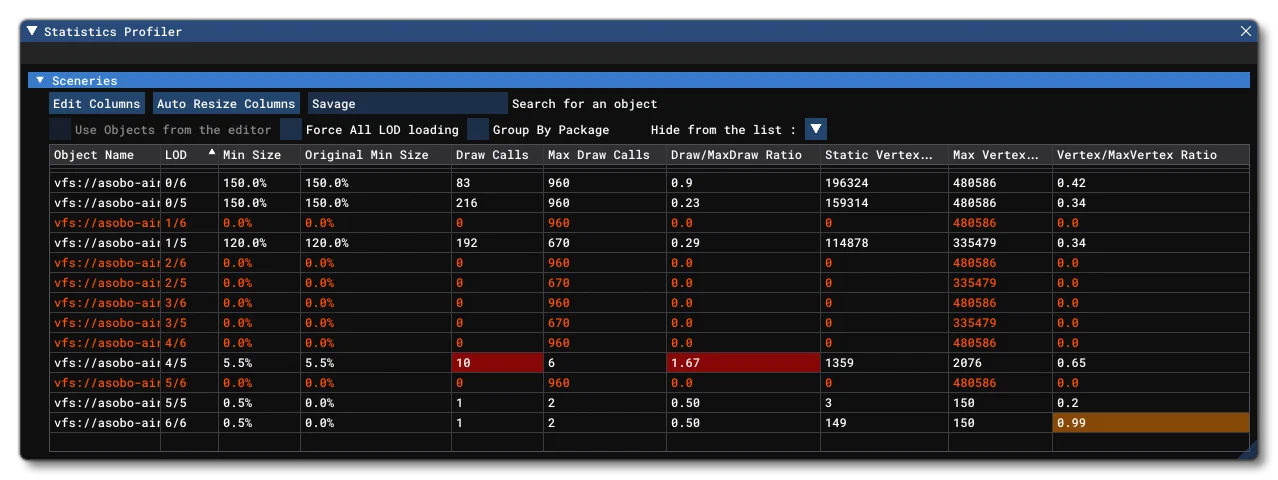Image resolution: width=1278 pixels, height=480 pixels.
Task: Click Draw Calls value 216
Action: pyautogui.click(x=467, y=203)
